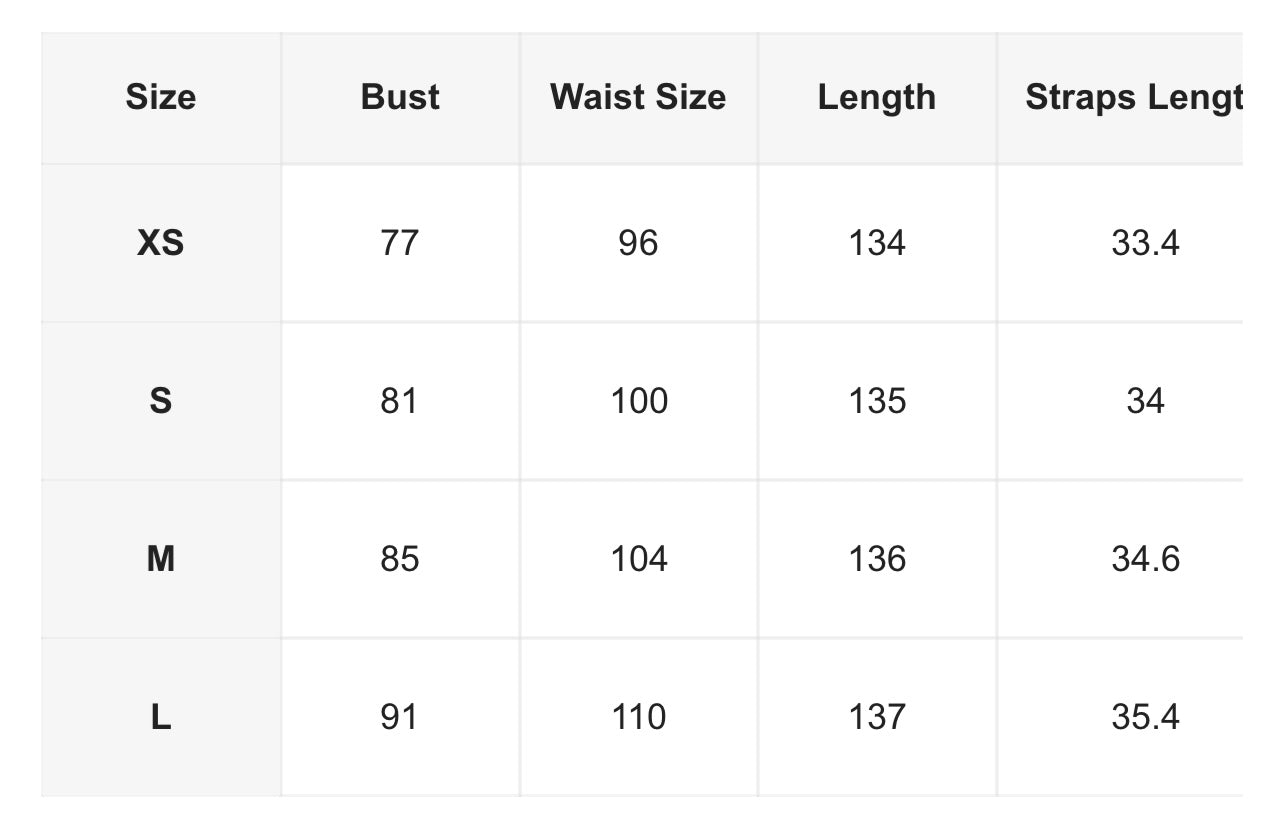Click the M bust value 85
The width and height of the screenshot is (1284, 831).
399,559
